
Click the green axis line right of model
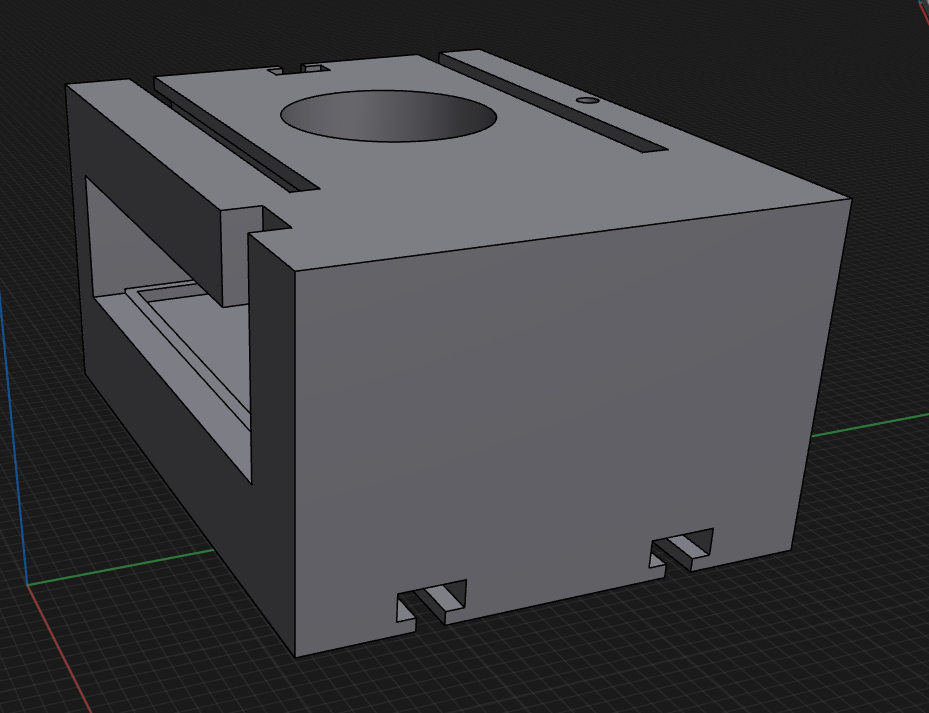point(870,425)
